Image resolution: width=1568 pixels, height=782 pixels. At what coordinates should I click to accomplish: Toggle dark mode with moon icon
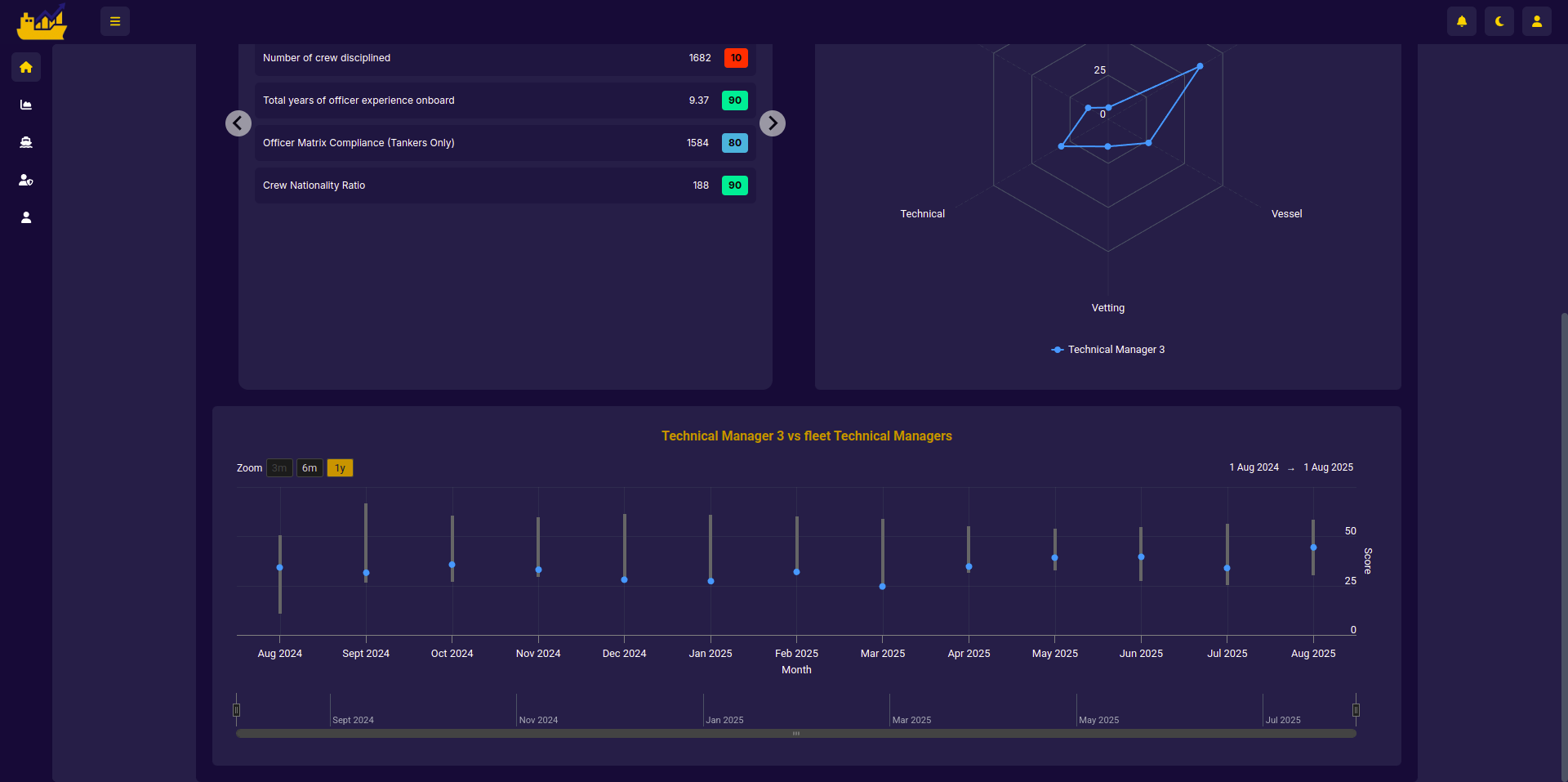pyautogui.click(x=1499, y=21)
